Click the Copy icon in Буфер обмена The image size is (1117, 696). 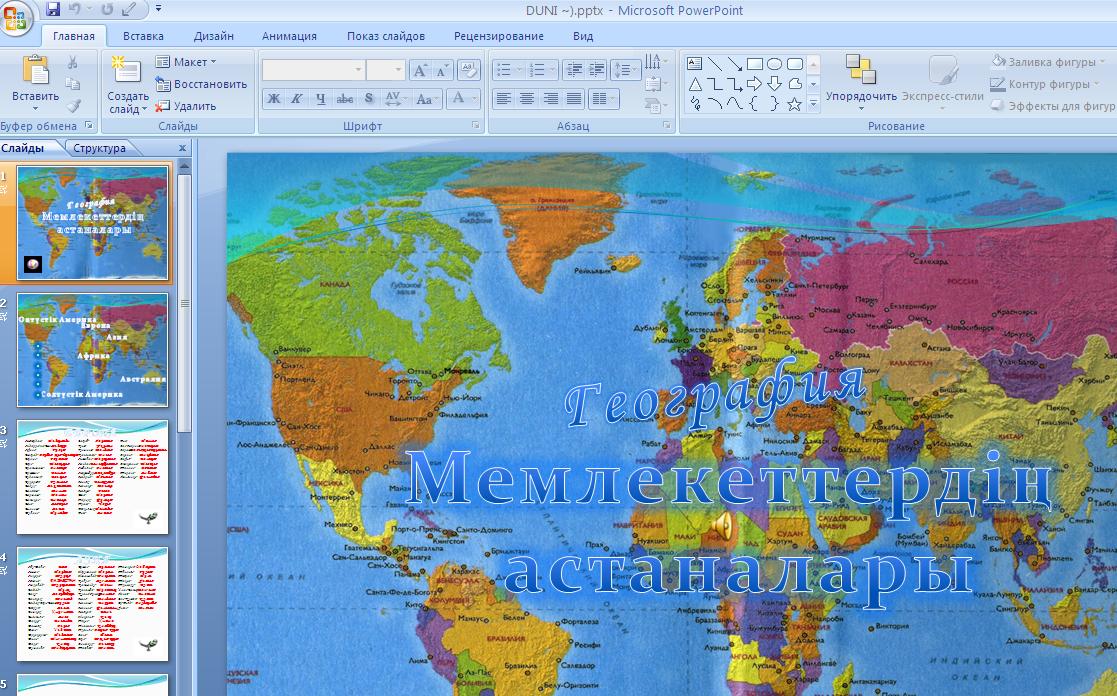click(x=73, y=84)
